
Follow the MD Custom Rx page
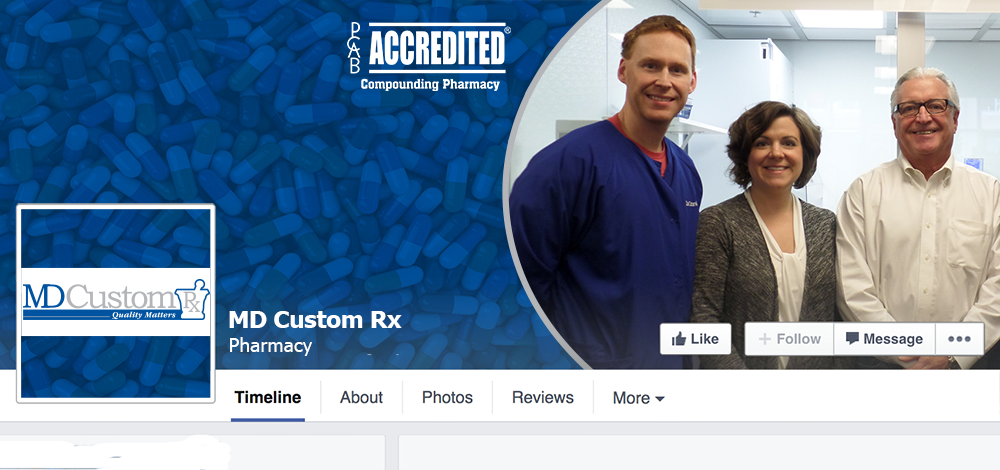789,339
